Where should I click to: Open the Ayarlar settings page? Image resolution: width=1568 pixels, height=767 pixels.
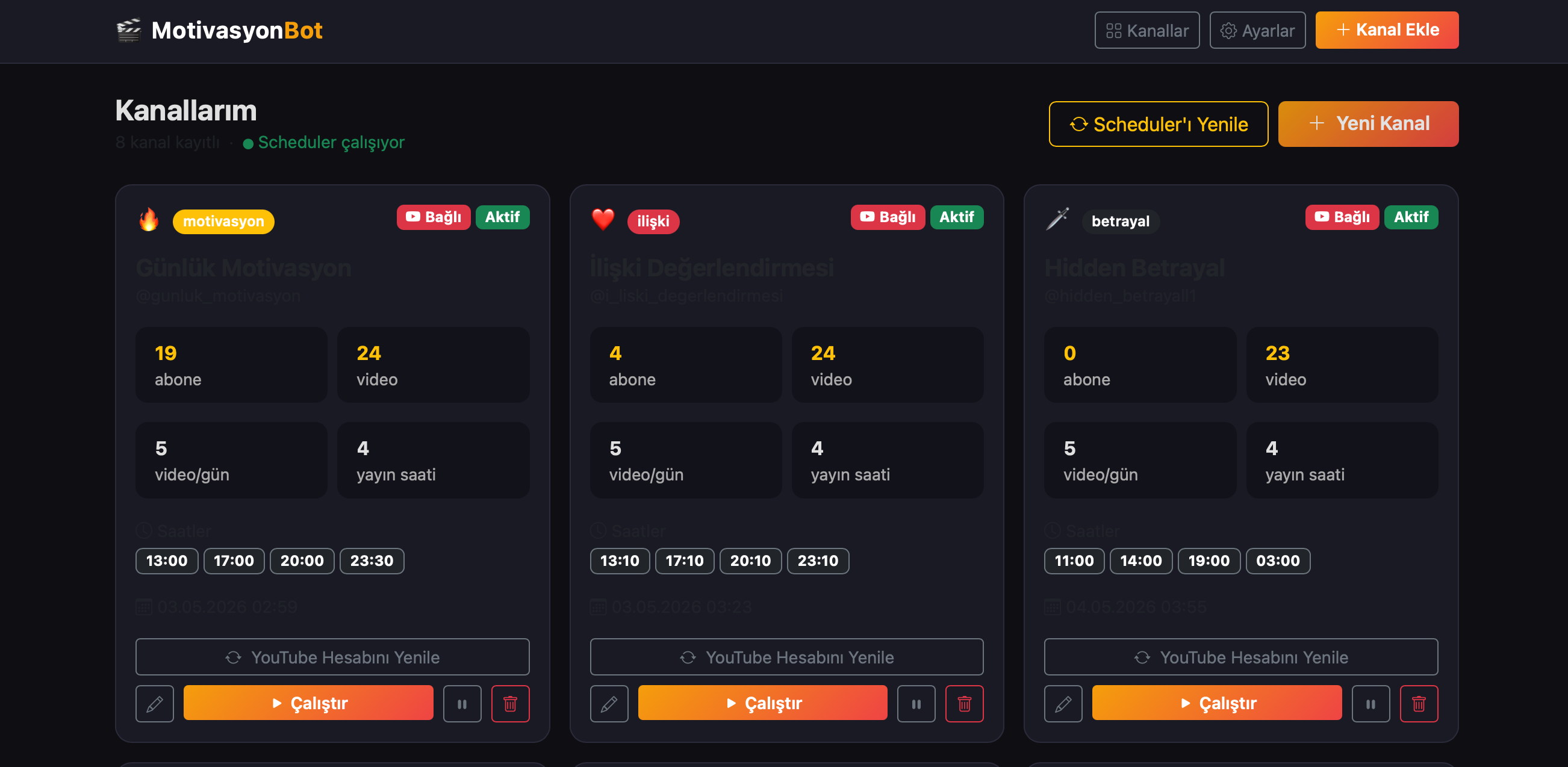(1257, 31)
